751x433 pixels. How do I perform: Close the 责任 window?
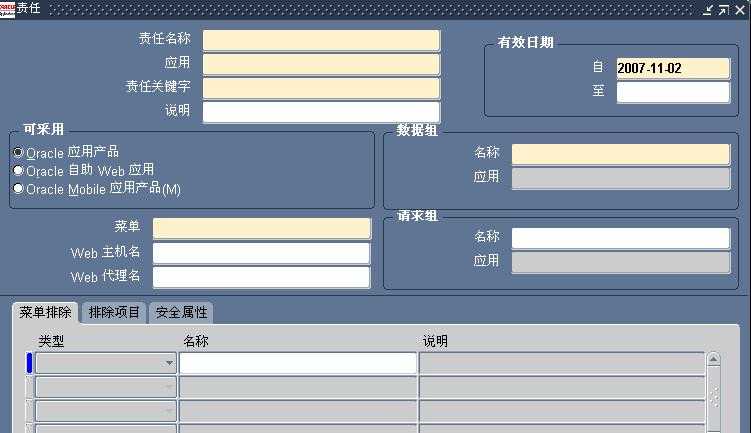[x=739, y=9]
